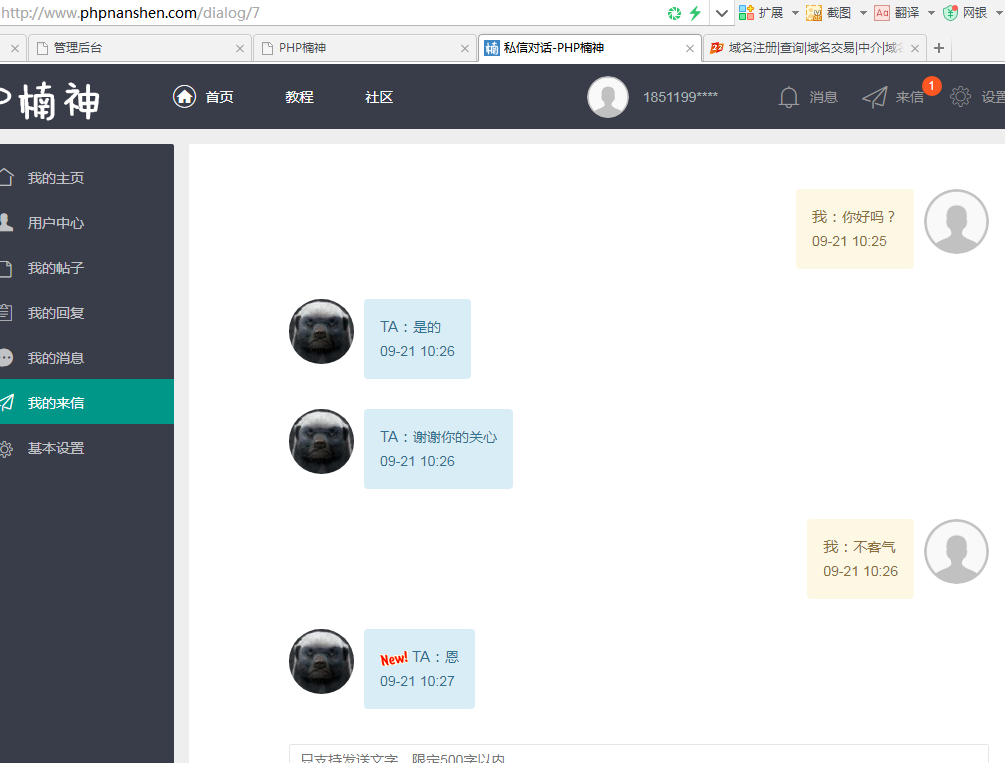Click the list icon beside 我的回复
The height and width of the screenshot is (763, 1005).
pos(6,313)
